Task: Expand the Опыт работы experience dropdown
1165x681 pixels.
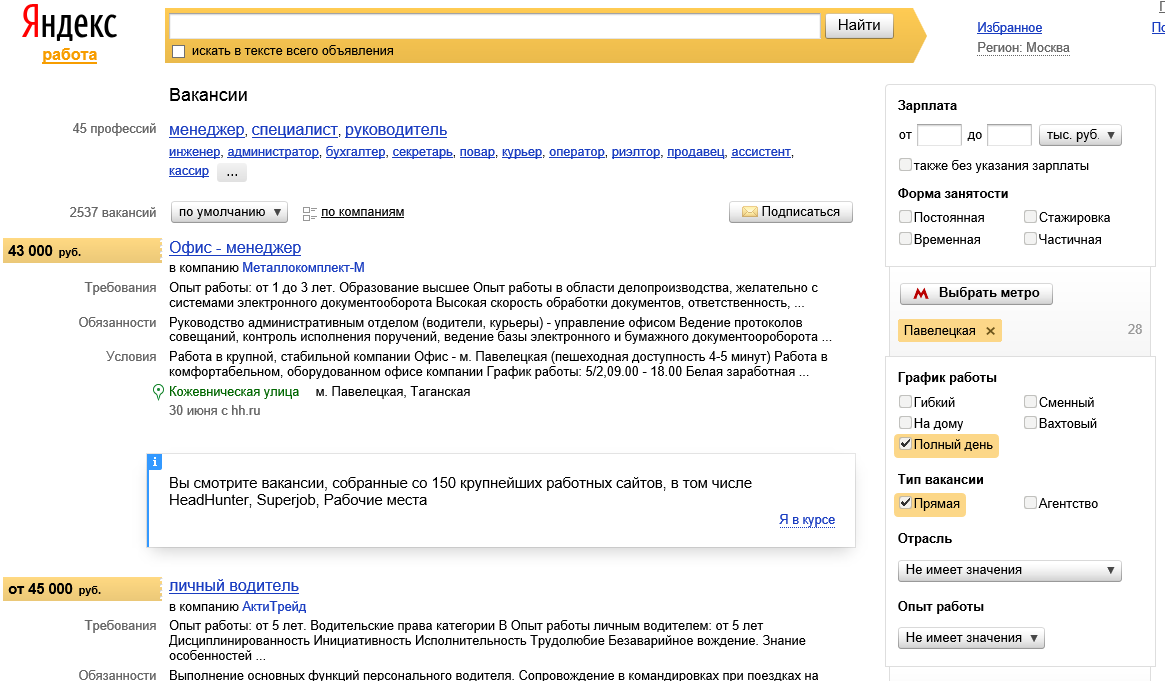Action: click(x=971, y=638)
